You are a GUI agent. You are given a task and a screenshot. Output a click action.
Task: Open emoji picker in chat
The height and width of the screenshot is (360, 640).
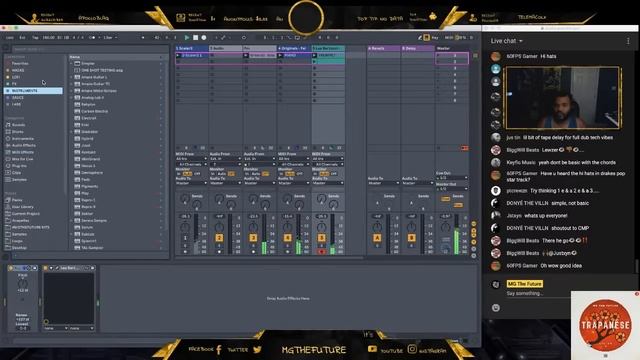[496, 307]
